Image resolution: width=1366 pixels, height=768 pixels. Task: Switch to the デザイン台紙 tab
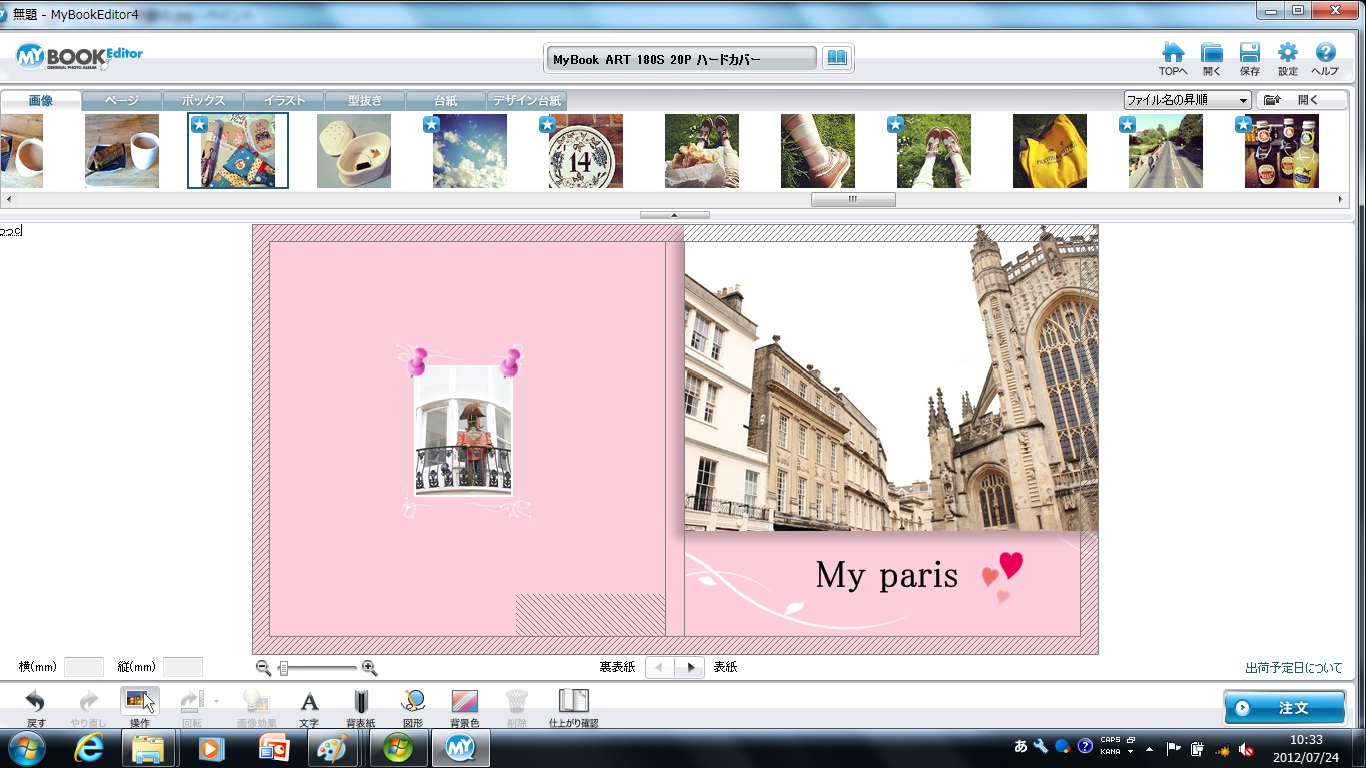pos(527,101)
